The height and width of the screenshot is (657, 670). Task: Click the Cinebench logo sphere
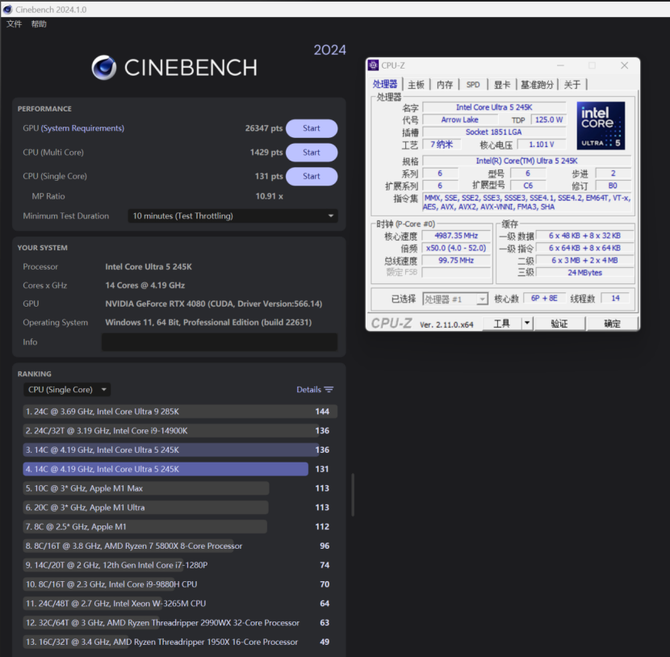point(104,67)
